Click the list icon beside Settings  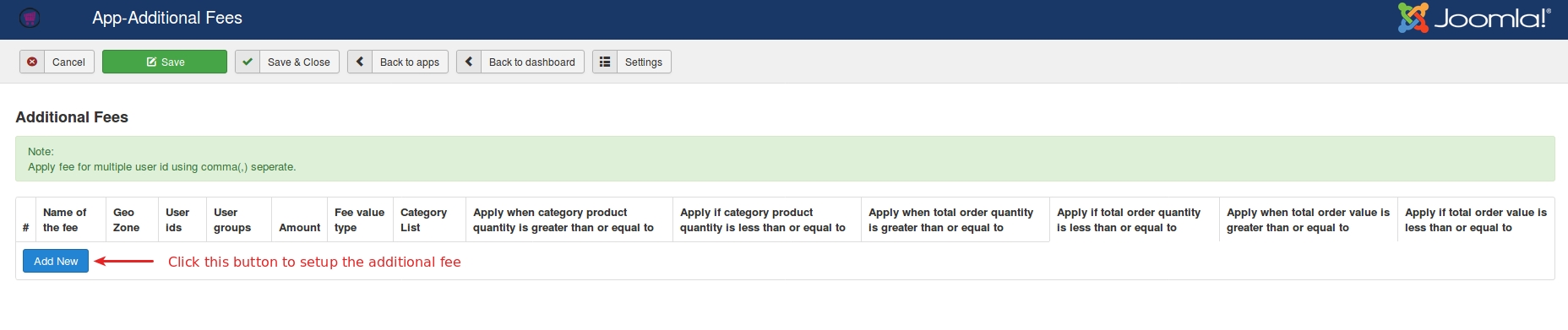click(x=605, y=62)
